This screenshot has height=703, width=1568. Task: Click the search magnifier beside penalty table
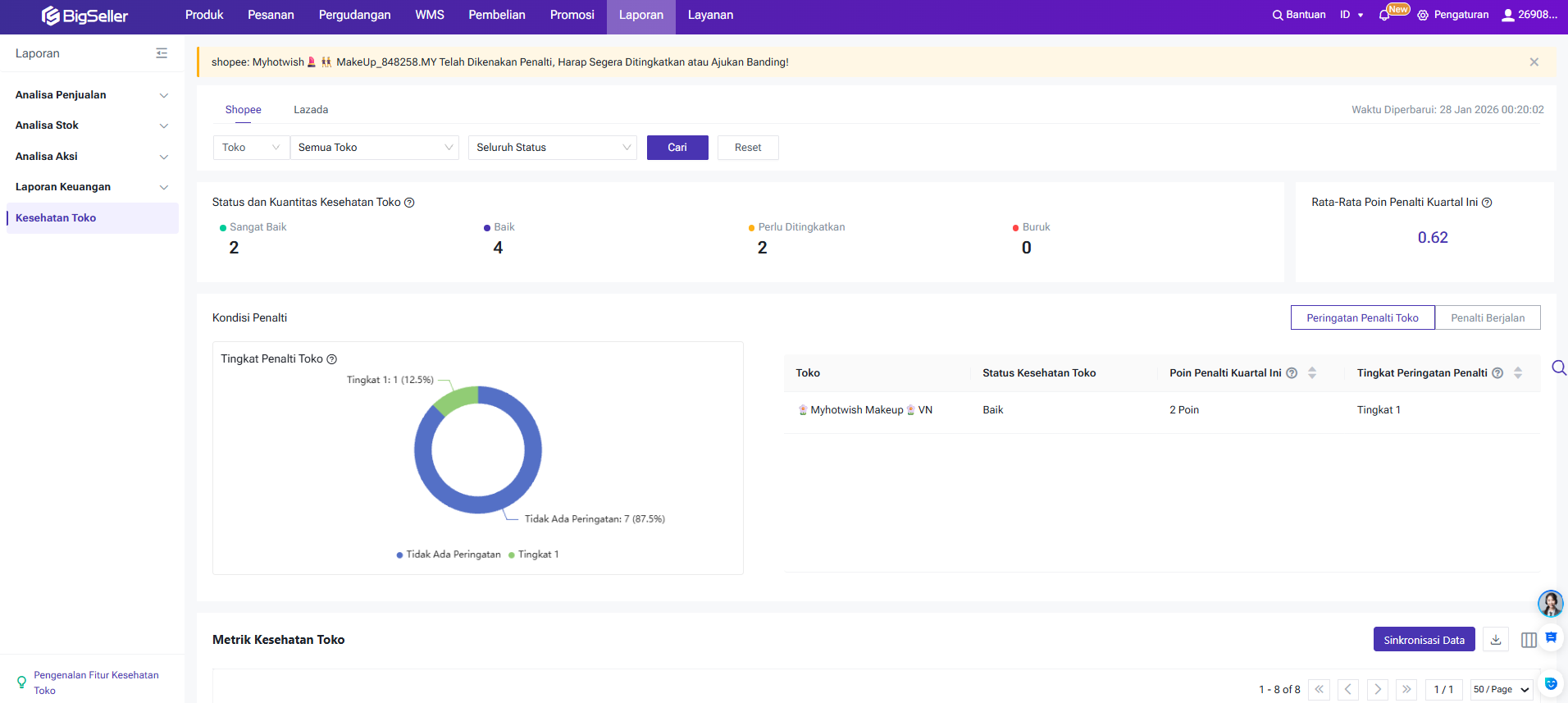coord(1558,367)
